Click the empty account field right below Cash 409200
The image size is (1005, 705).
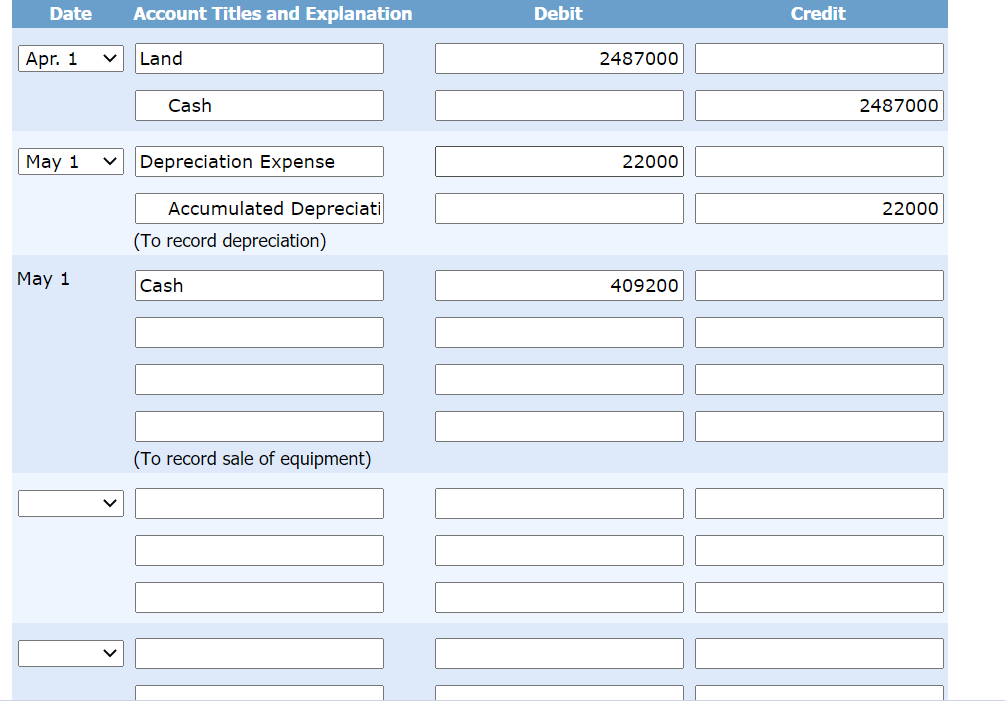point(260,333)
